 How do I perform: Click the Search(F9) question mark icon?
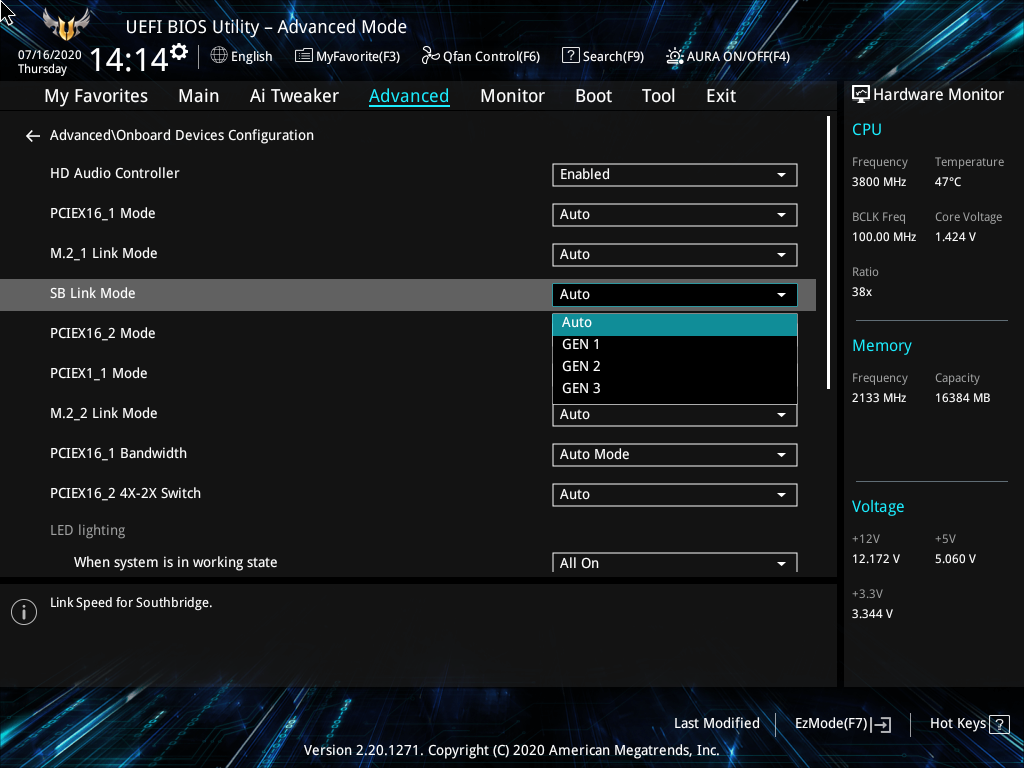pyautogui.click(x=570, y=56)
